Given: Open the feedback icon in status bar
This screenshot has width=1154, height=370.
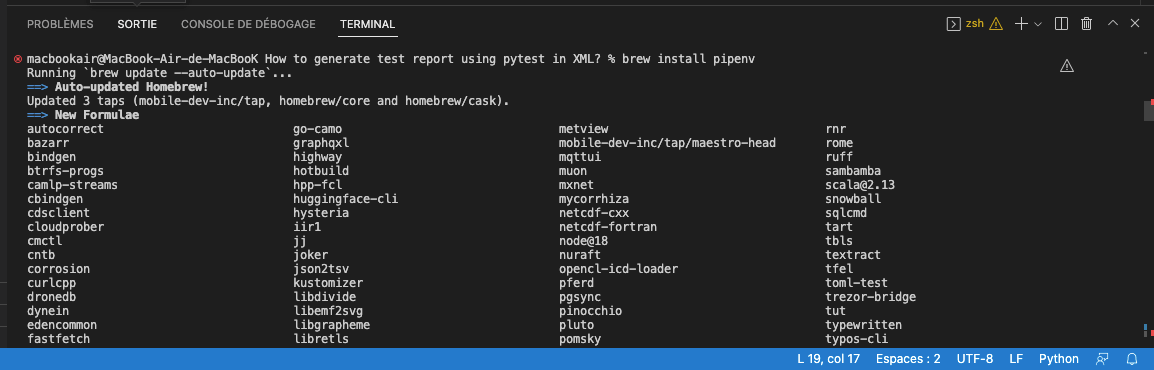Looking at the screenshot, I should 1102,359.
